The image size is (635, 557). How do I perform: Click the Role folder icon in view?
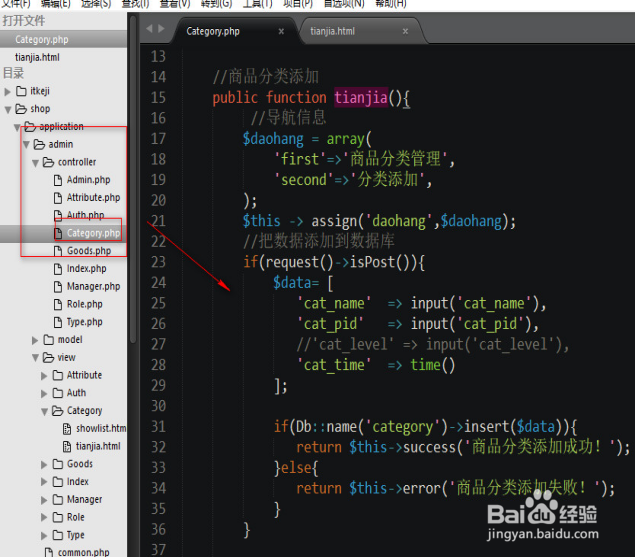(58, 517)
